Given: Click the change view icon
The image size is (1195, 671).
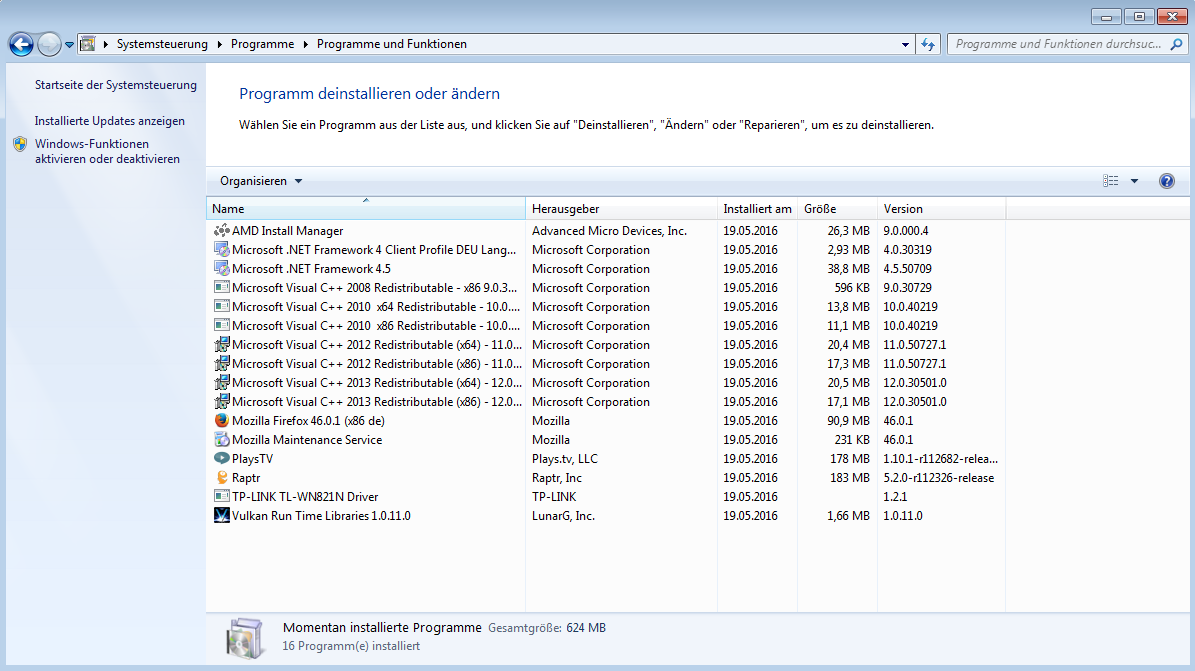Looking at the screenshot, I should click(x=1111, y=181).
